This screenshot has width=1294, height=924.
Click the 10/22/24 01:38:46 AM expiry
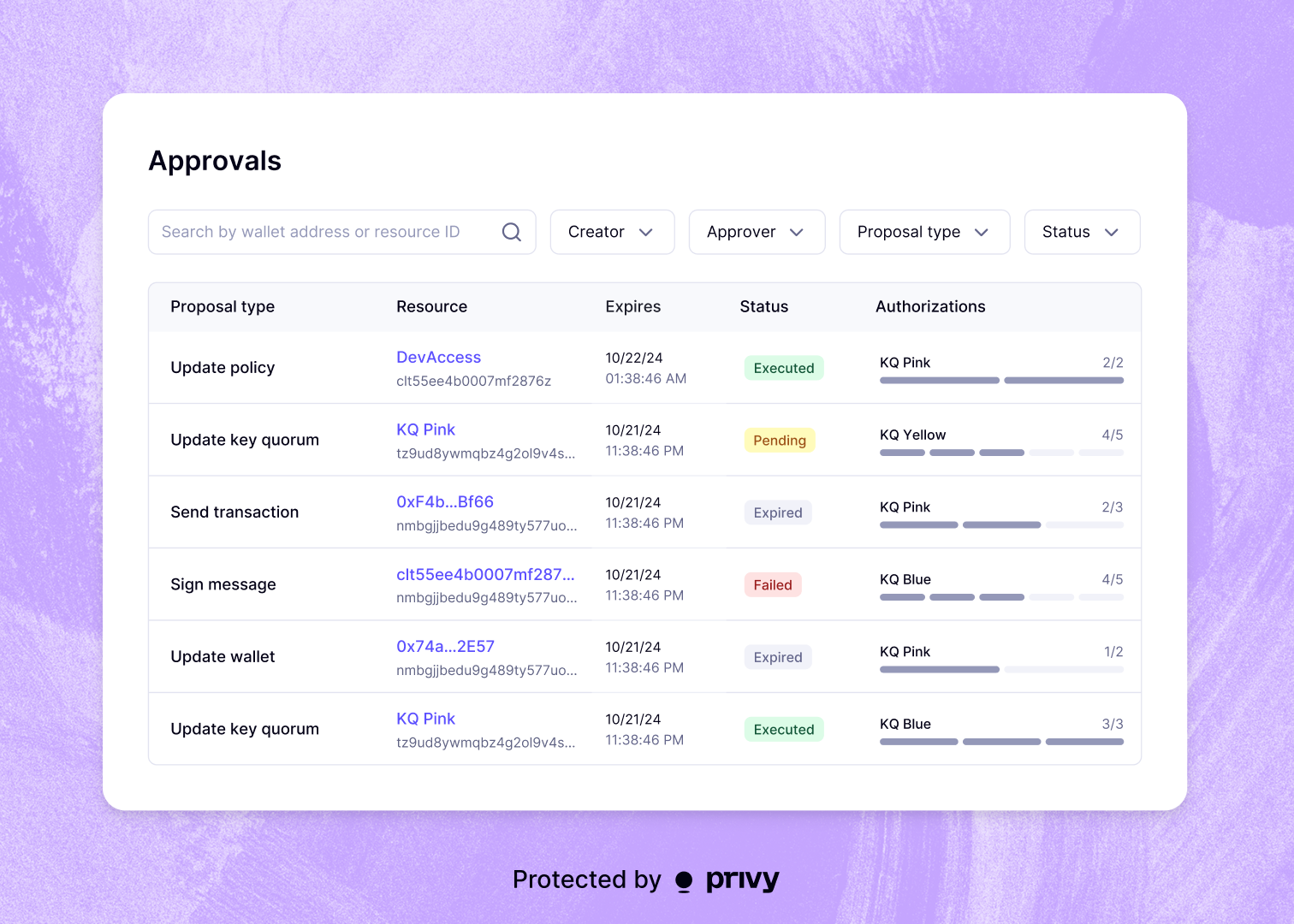(x=646, y=368)
